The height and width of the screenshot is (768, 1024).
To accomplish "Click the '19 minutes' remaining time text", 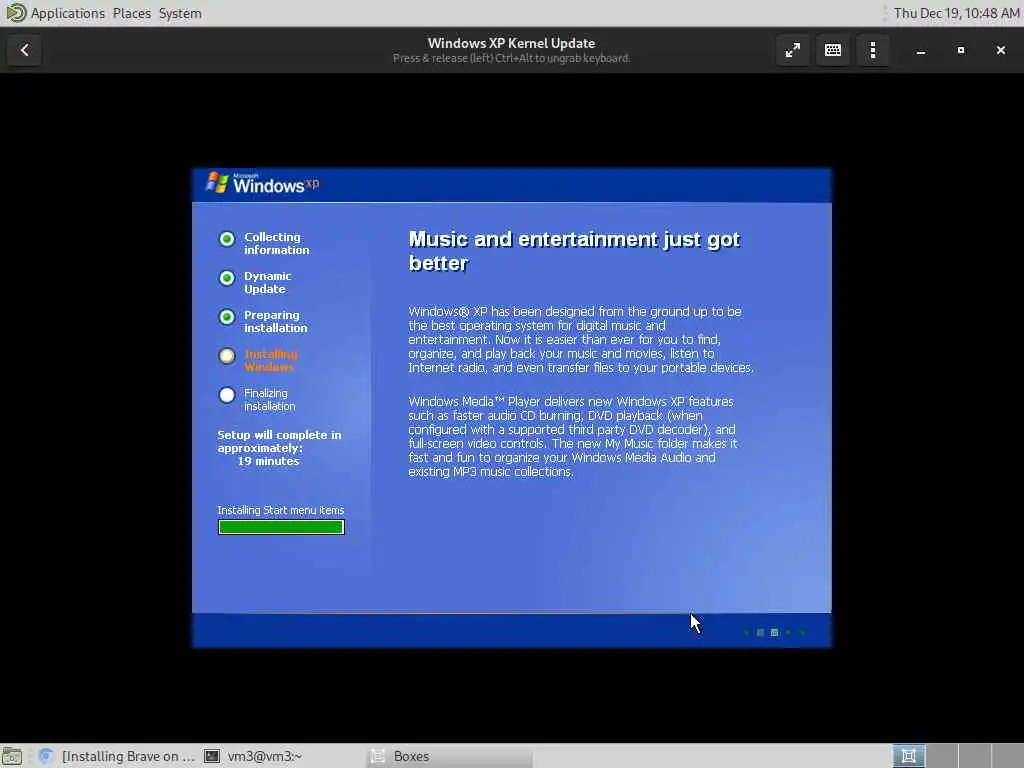I will (268, 461).
